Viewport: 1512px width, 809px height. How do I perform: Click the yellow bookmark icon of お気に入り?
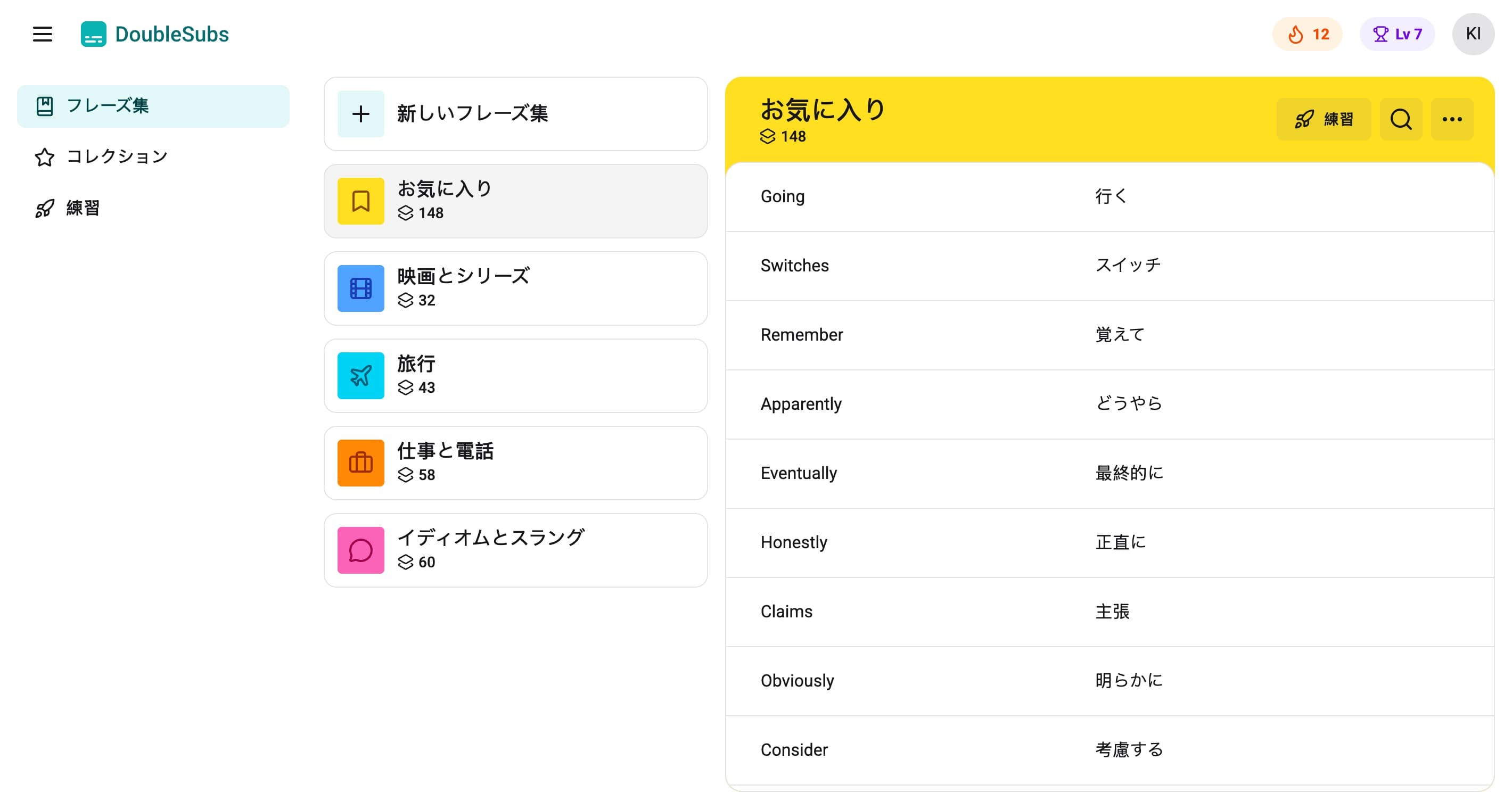coord(360,201)
